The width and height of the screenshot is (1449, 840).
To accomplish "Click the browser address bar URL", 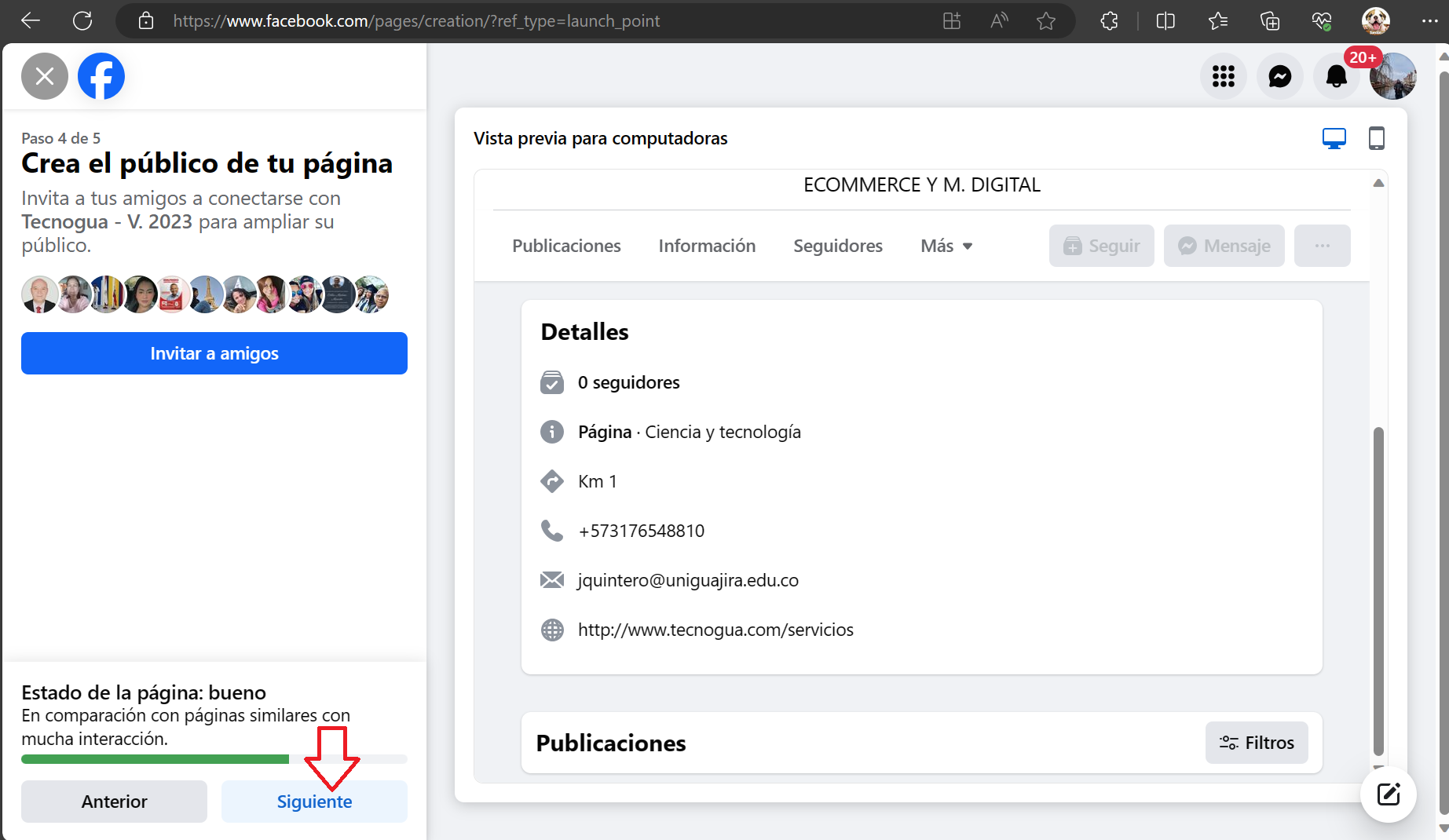I will pos(416,21).
